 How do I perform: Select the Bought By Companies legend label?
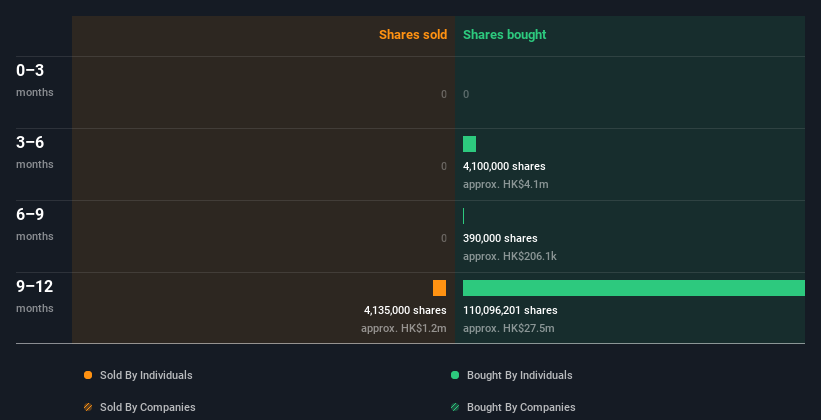pyautogui.click(x=521, y=407)
